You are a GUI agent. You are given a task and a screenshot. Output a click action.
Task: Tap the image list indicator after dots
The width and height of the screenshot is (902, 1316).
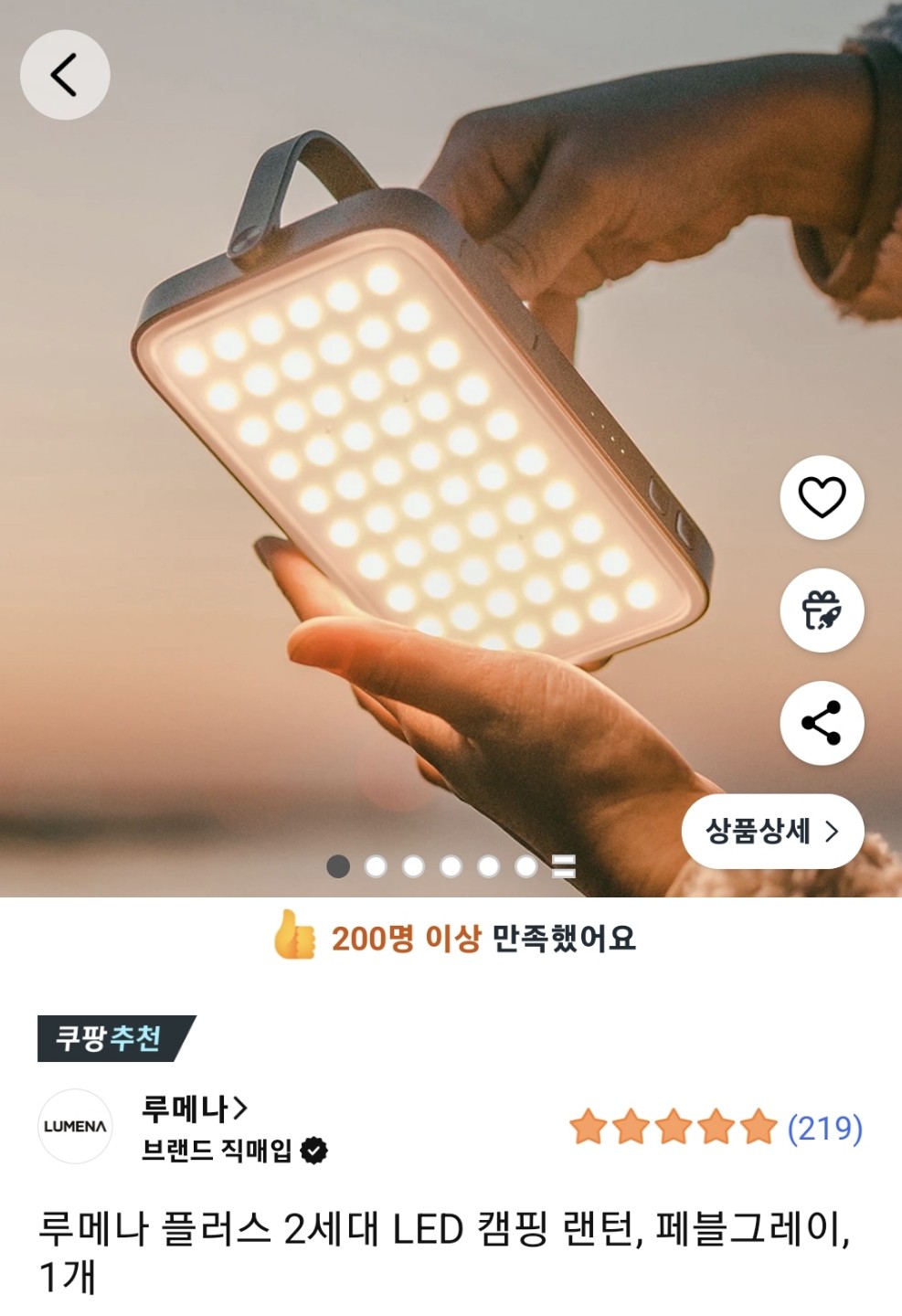coord(564,866)
